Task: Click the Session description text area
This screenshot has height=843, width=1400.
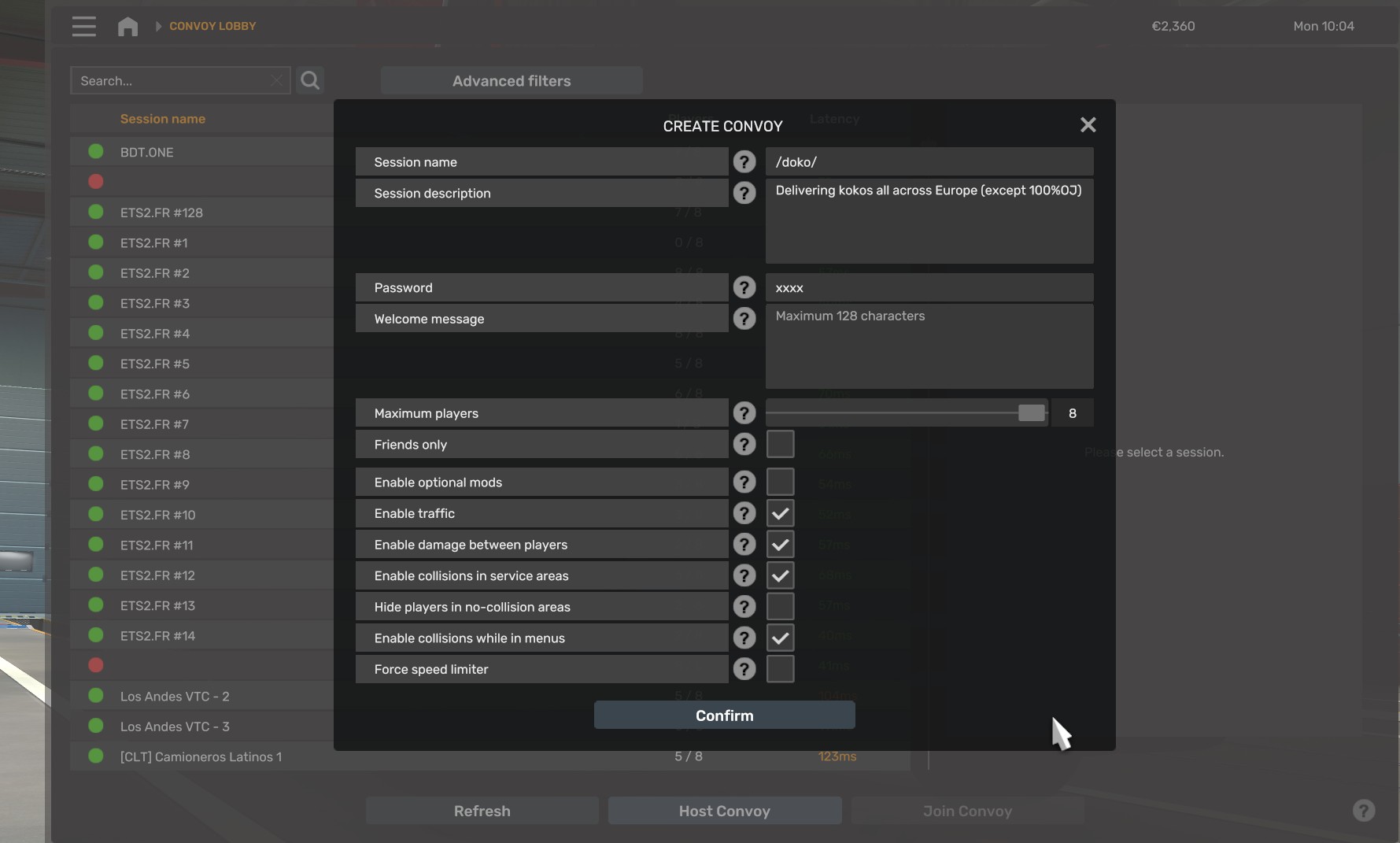Action: coord(929,221)
